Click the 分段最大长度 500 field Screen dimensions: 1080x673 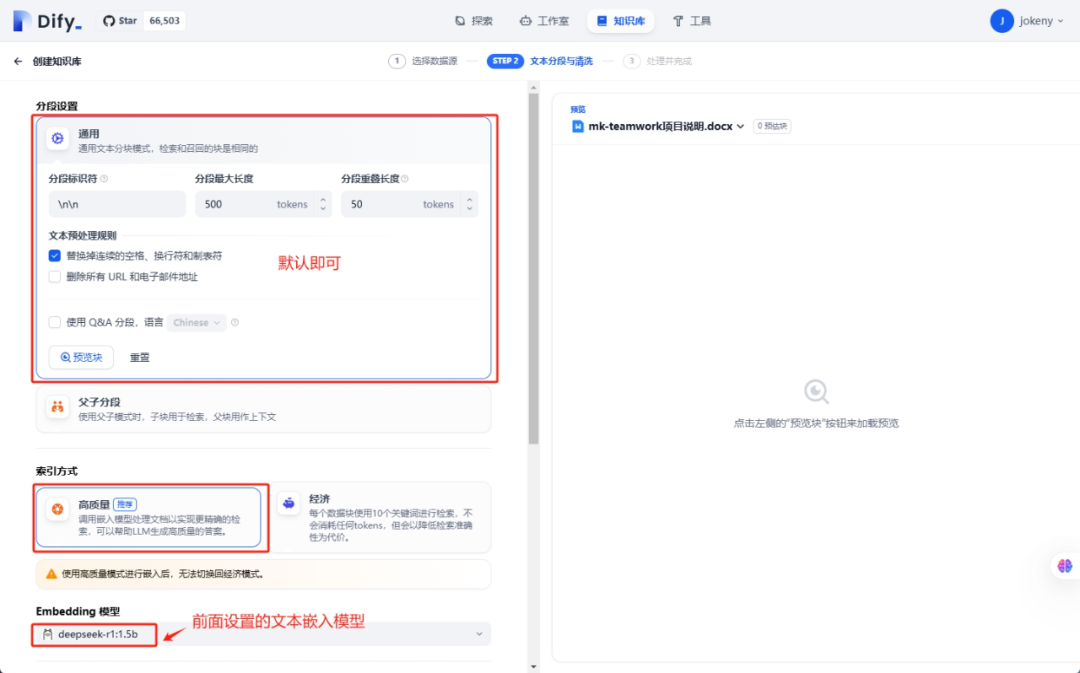tap(255, 204)
